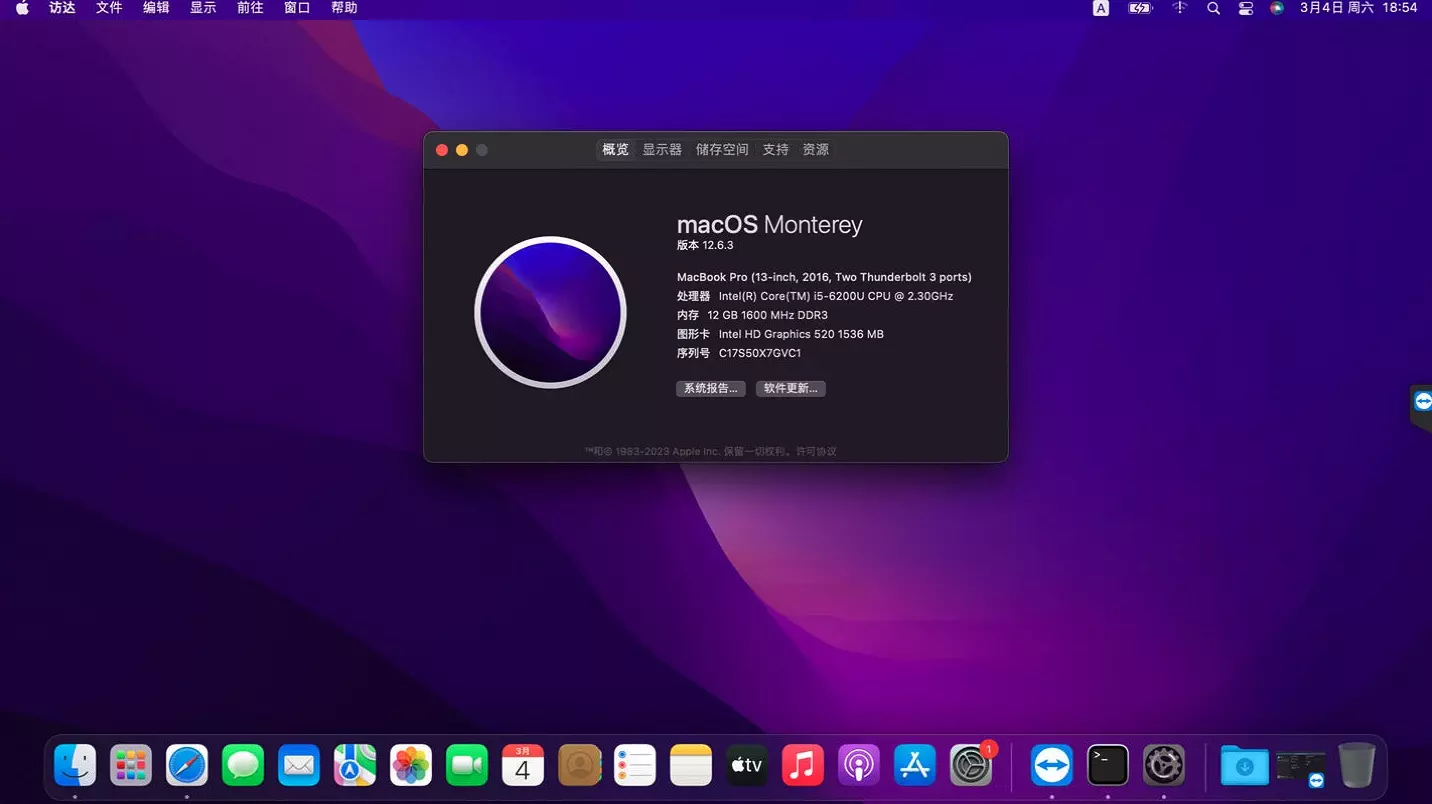Open the 前往 menu
1432x804 pixels.
(249, 8)
